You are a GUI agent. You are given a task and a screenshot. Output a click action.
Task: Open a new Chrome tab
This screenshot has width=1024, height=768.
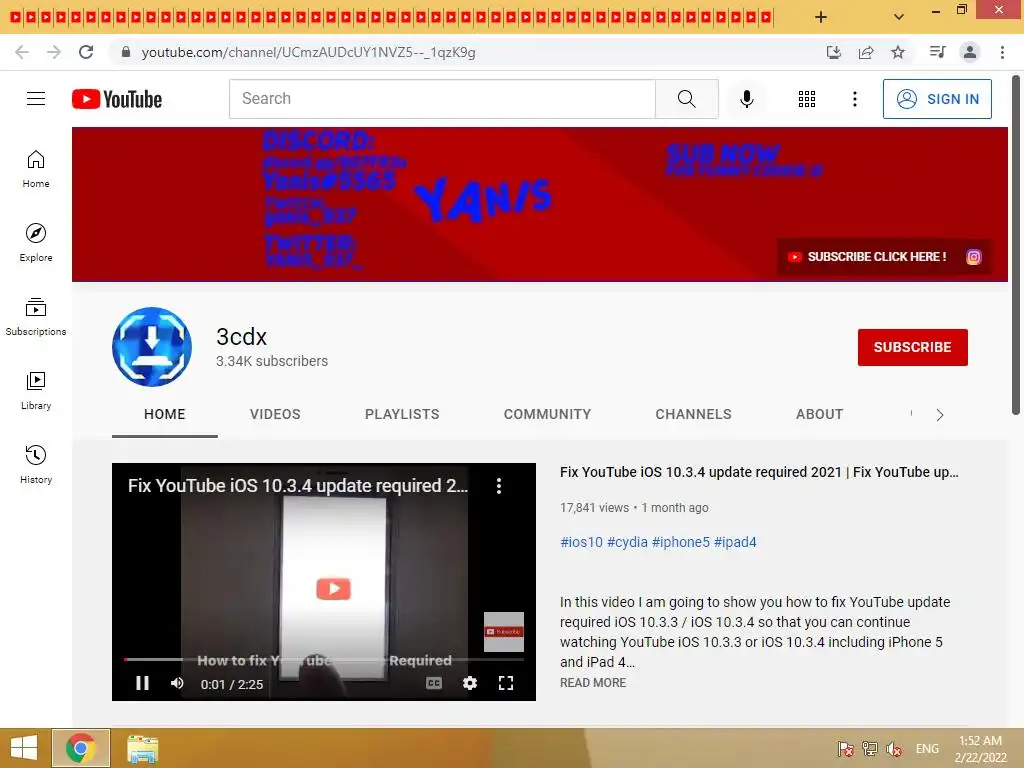pyautogui.click(x=821, y=17)
